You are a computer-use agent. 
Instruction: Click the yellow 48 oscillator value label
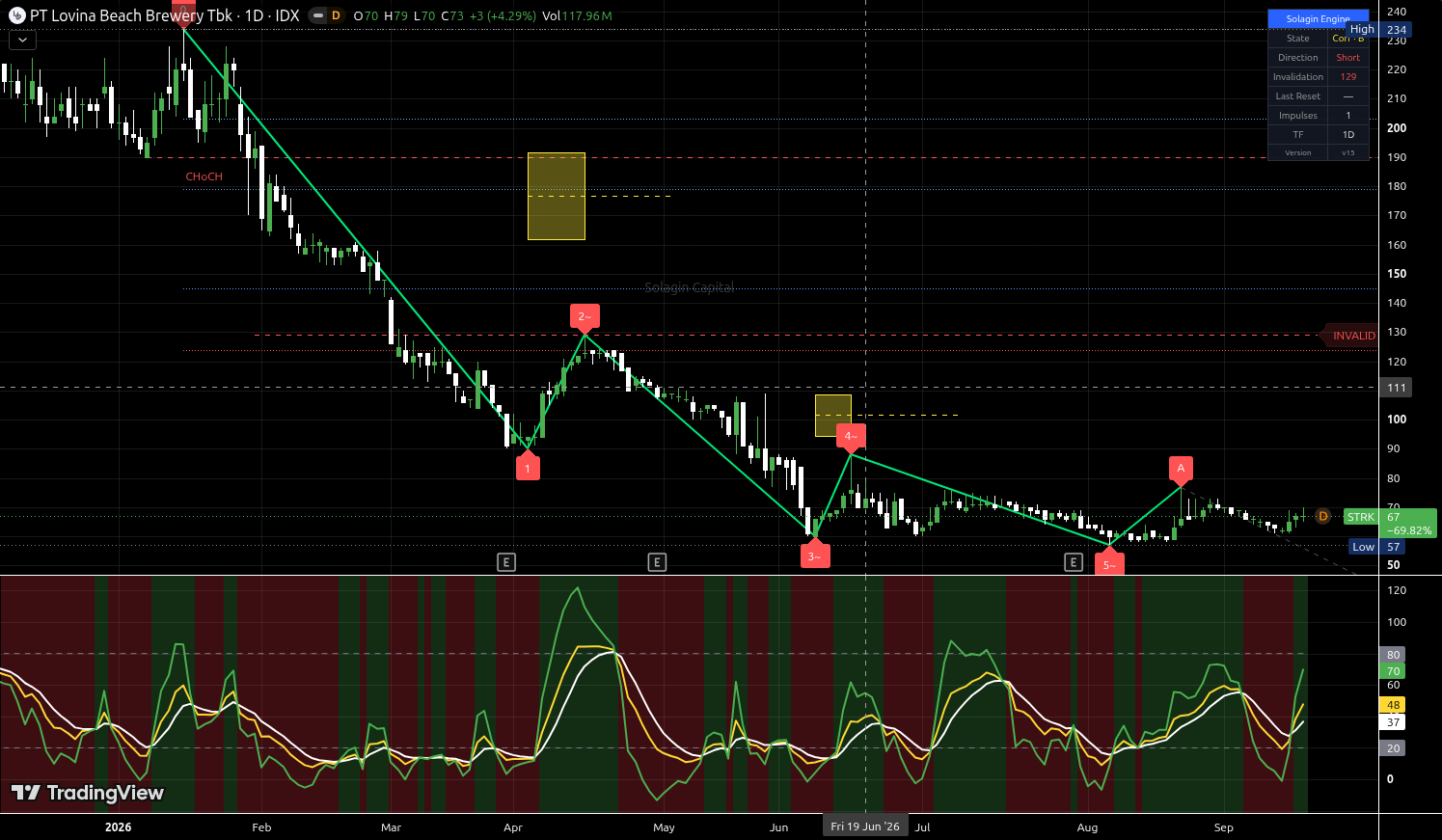click(1394, 705)
